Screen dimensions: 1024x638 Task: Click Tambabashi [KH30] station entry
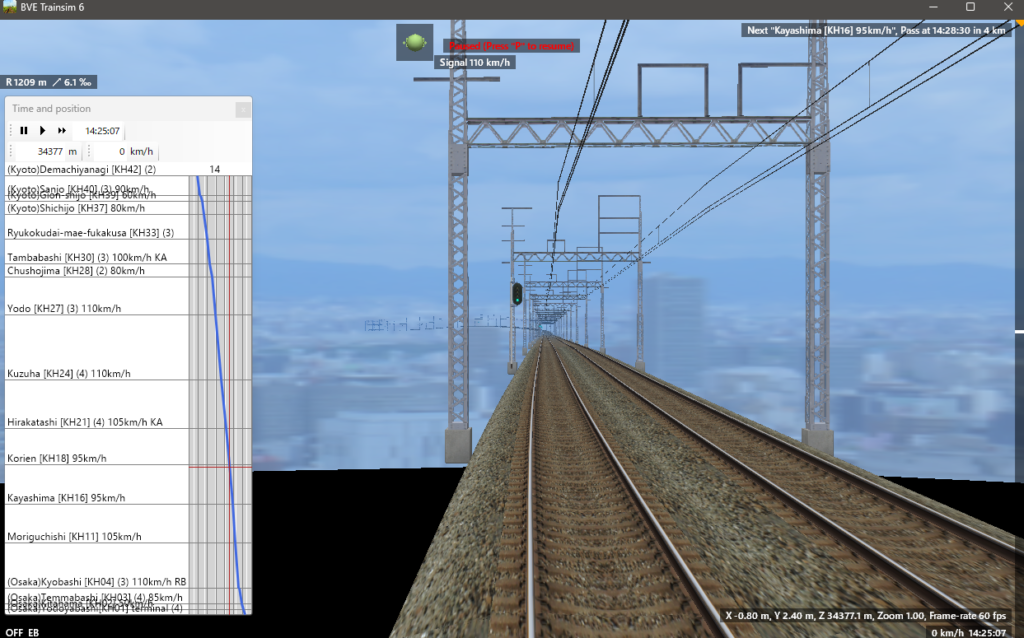point(86,257)
